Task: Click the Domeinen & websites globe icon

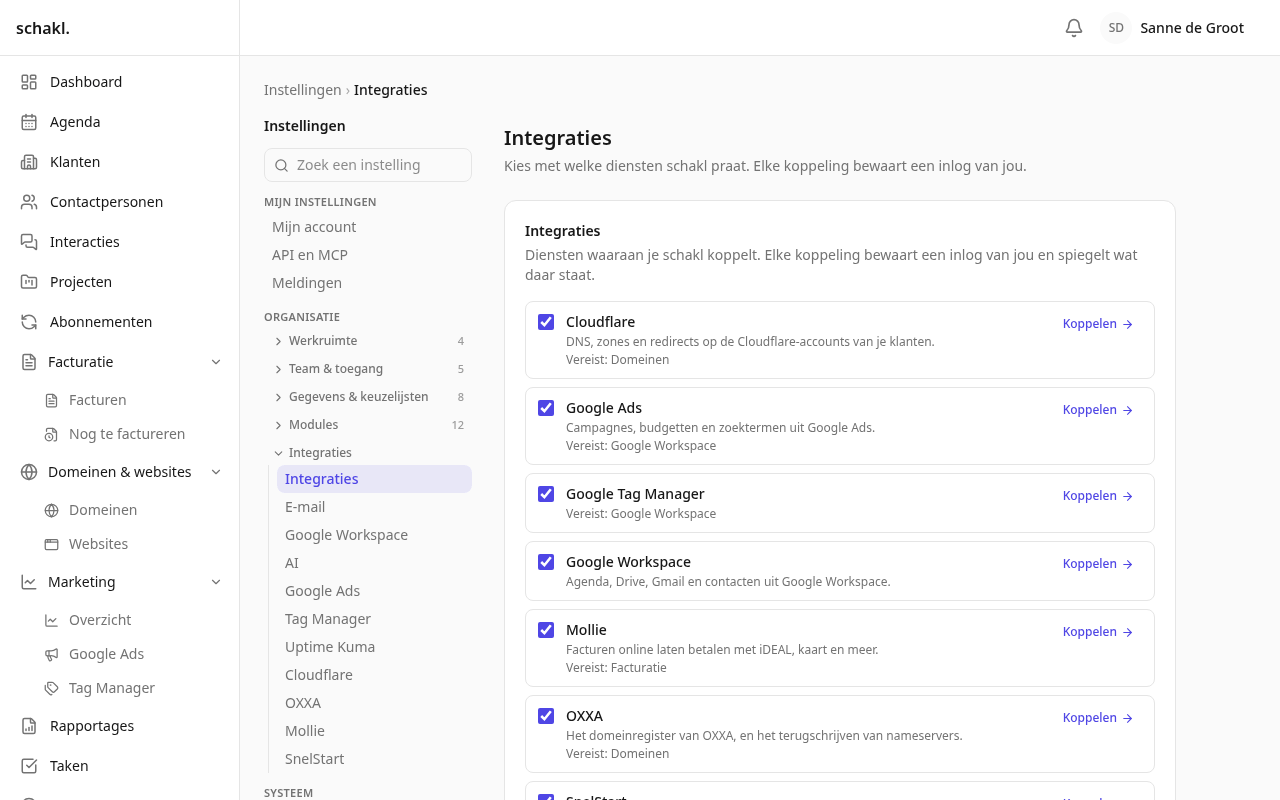Action: click(29, 472)
